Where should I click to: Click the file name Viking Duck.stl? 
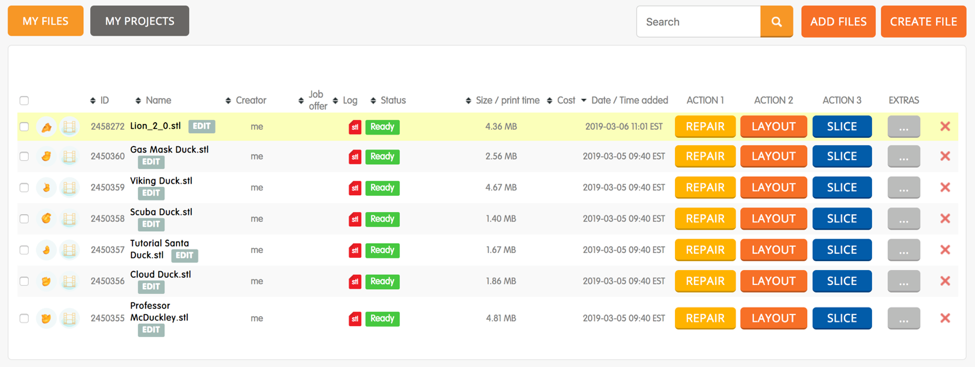pyautogui.click(x=161, y=181)
